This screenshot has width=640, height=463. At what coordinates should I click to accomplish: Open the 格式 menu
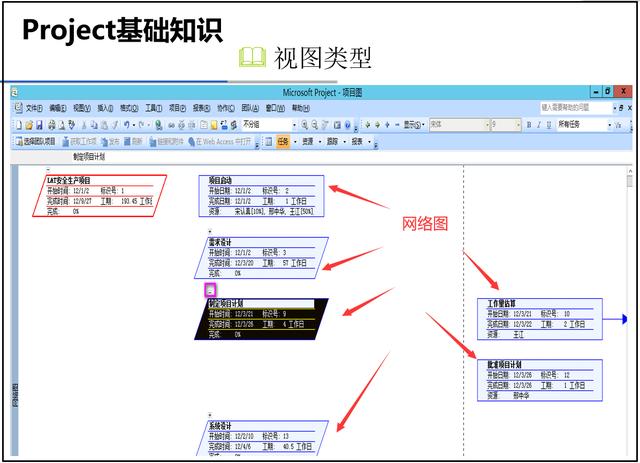[129, 108]
